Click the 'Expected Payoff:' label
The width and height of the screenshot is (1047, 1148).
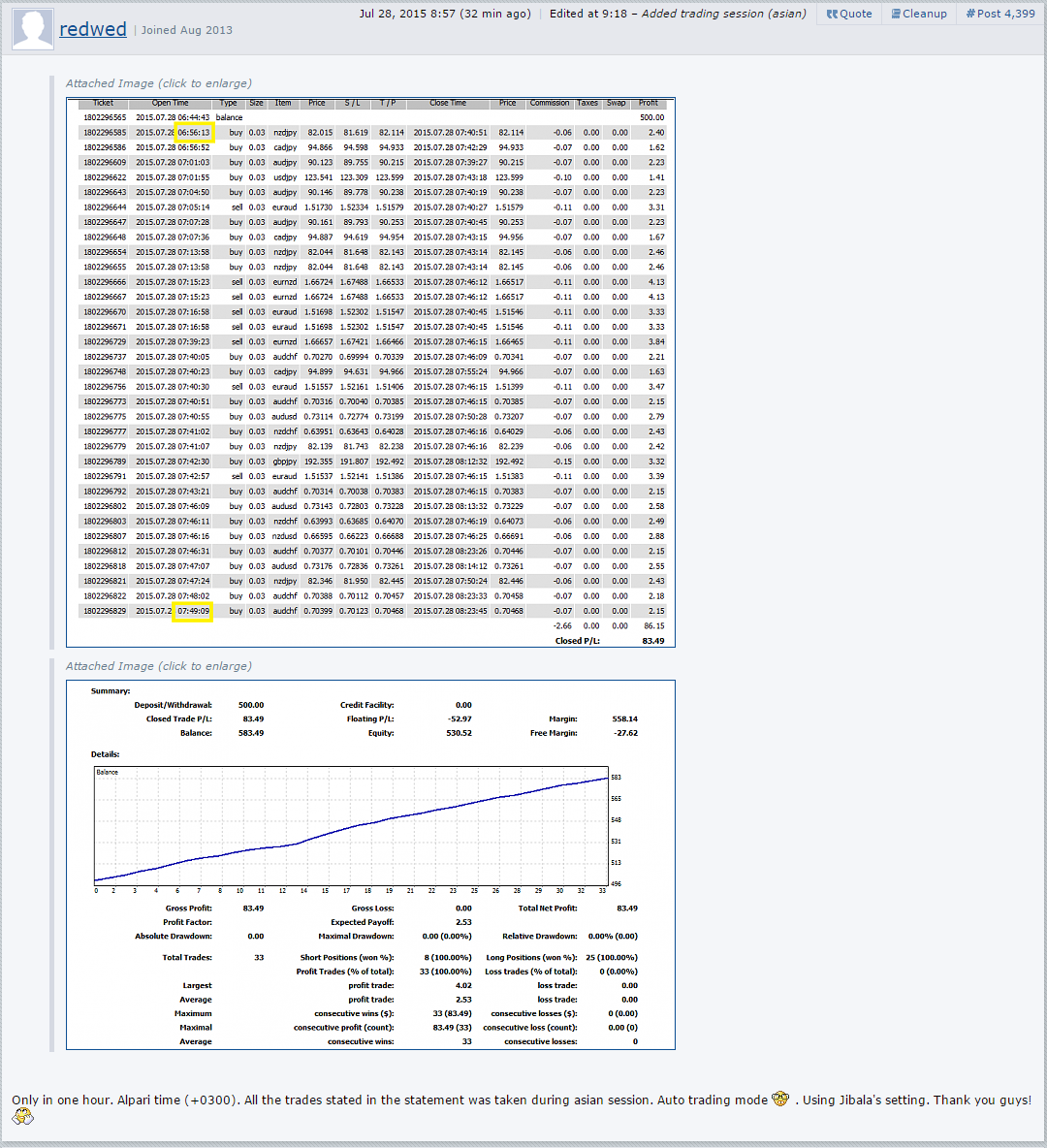pos(362,922)
